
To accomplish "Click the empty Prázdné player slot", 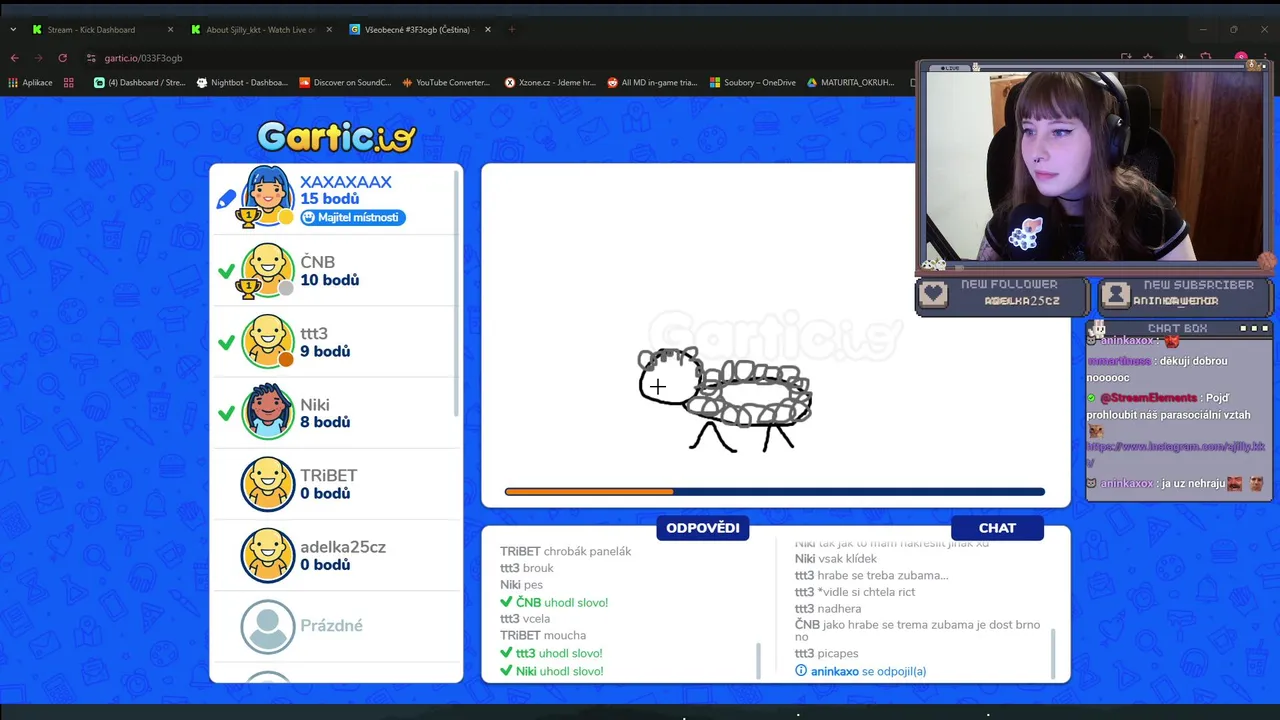I will pos(334,626).
